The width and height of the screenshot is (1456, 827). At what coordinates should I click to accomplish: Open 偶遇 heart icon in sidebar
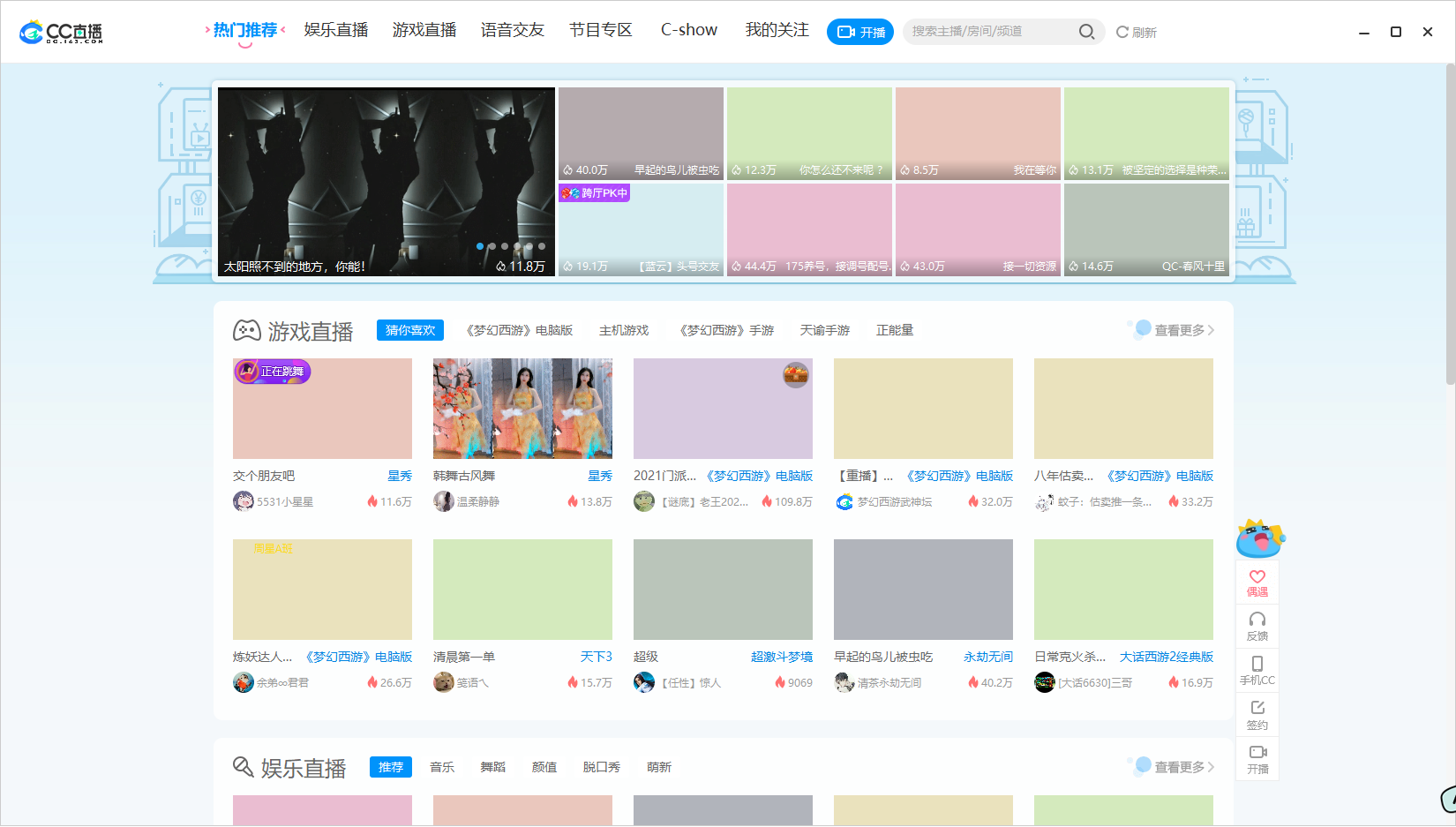pyautogui.click(x=1257, y=583)
